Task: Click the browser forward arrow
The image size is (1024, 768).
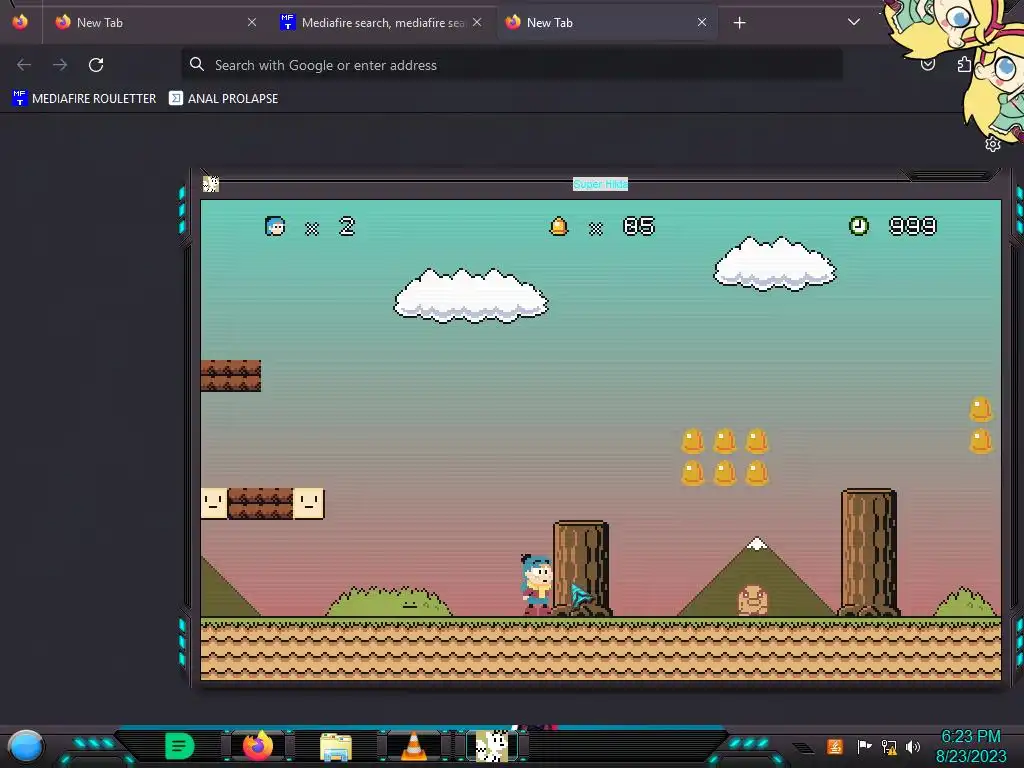Action: (x=60, y=65)
